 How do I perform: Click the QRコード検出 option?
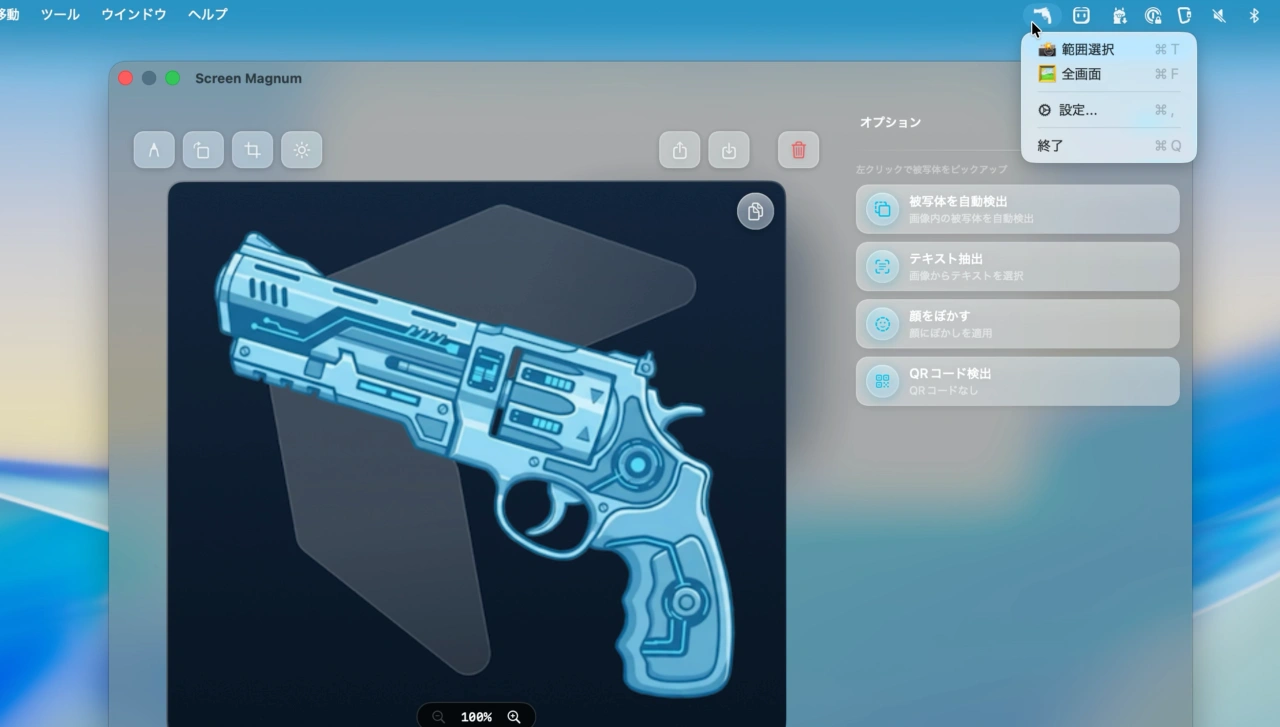(x=1017, y=381)
